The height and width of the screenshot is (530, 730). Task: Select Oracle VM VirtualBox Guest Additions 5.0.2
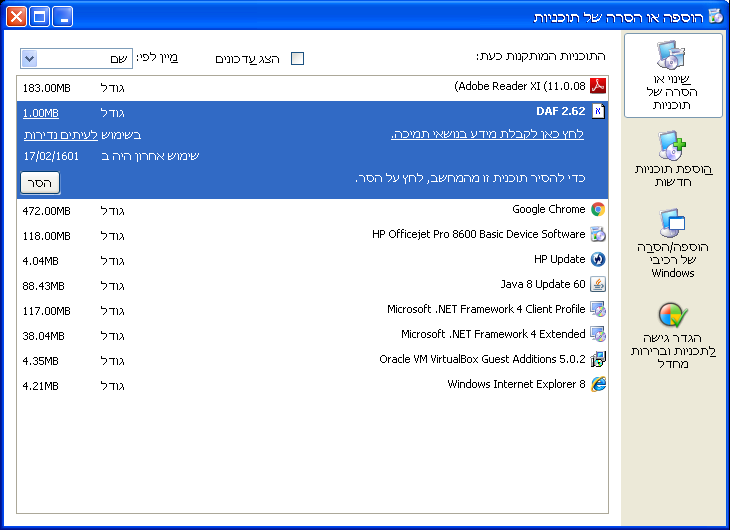(x=312, y=361)
